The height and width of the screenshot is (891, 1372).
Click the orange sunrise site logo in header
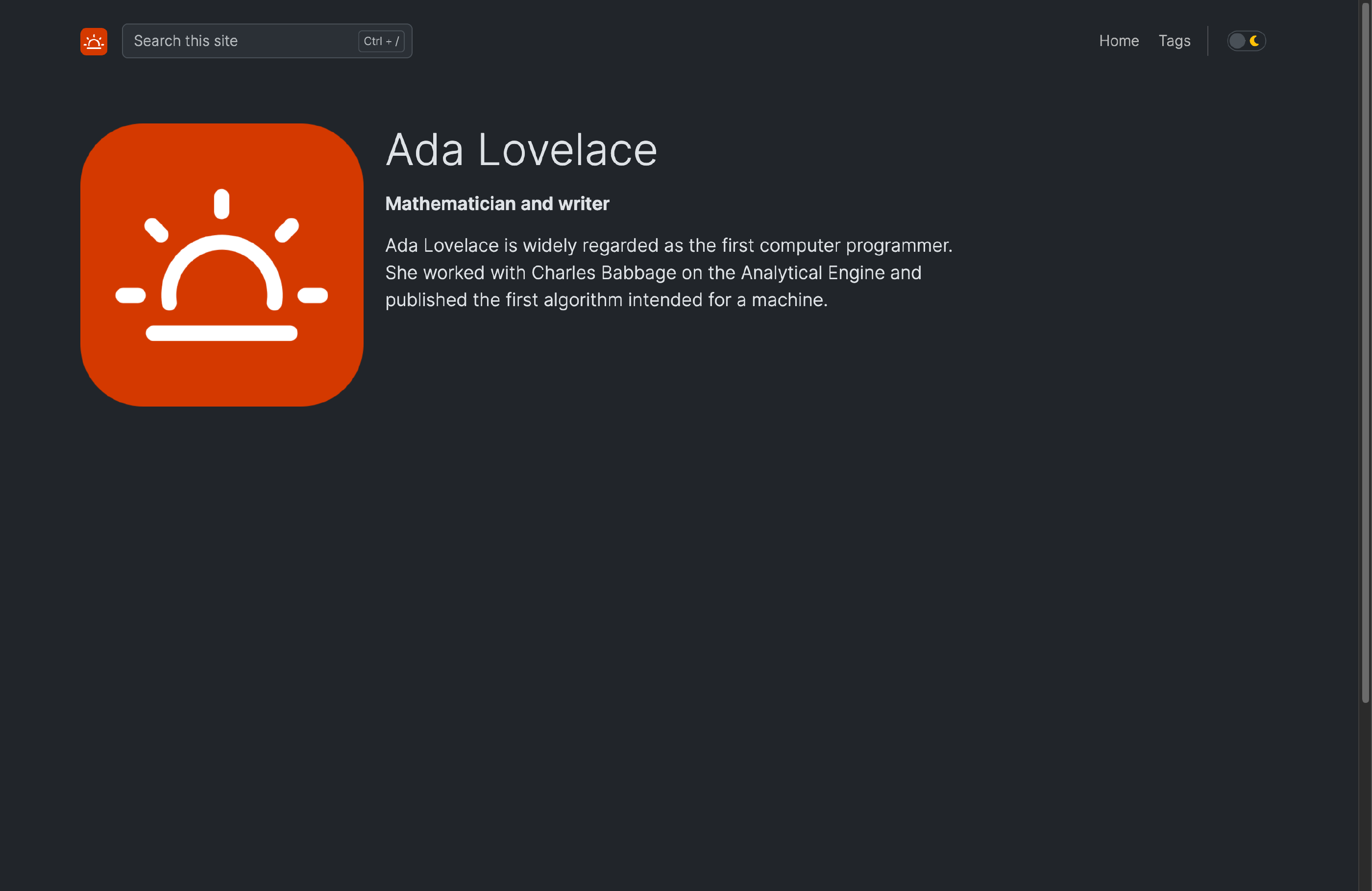pos(94,42)
